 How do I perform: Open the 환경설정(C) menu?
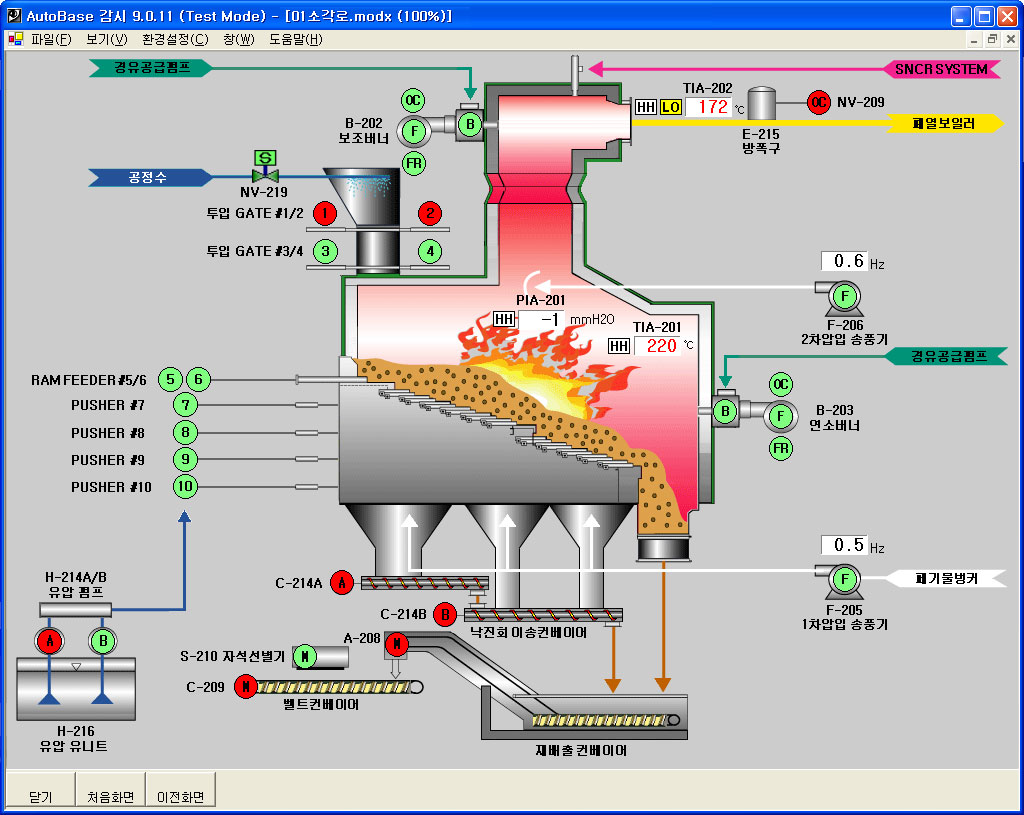coord(175,40)
